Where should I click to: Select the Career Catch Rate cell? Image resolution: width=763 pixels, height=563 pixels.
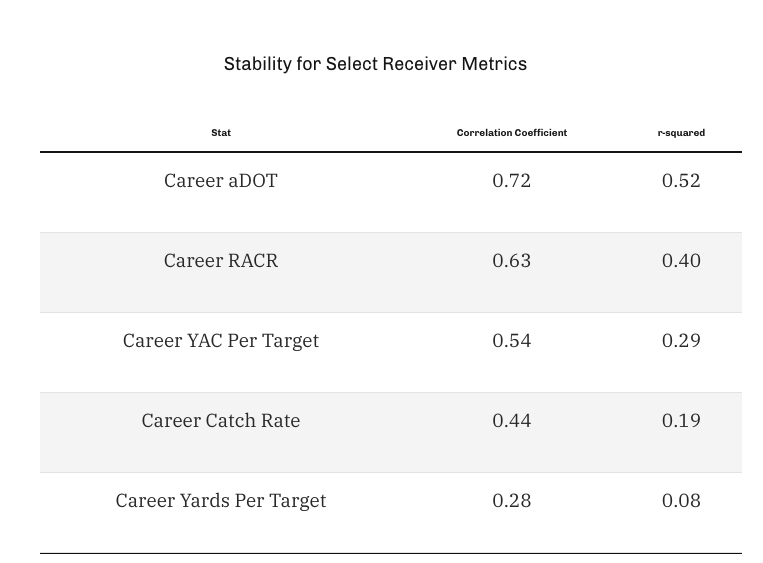click(x=221, y=421)
